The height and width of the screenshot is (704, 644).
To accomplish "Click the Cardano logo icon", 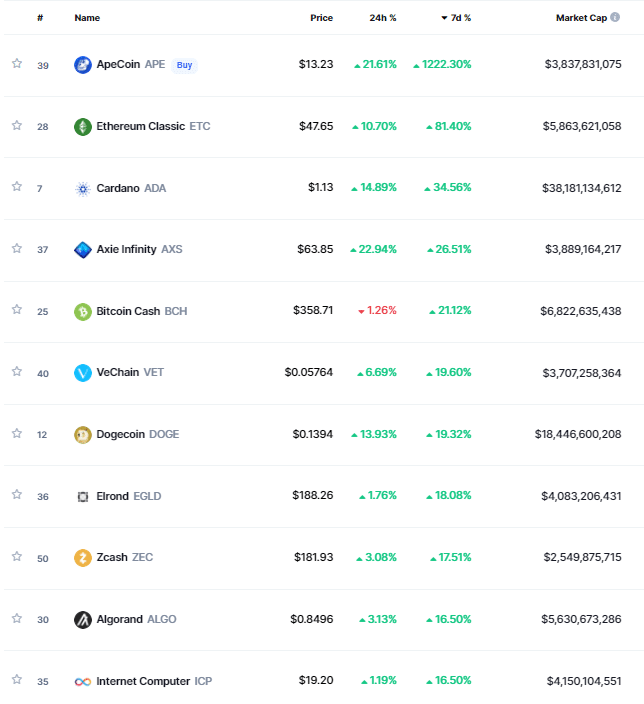I will coord(83,188).
